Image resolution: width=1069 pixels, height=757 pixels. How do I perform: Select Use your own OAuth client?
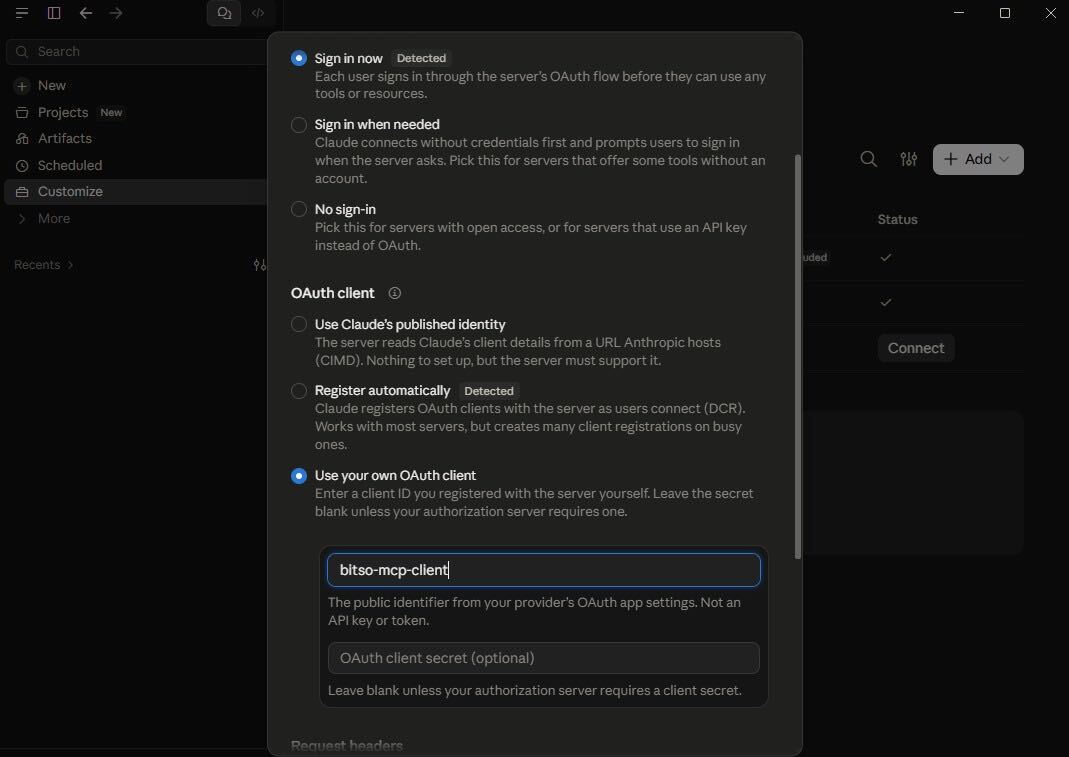(x=299, y=475)
